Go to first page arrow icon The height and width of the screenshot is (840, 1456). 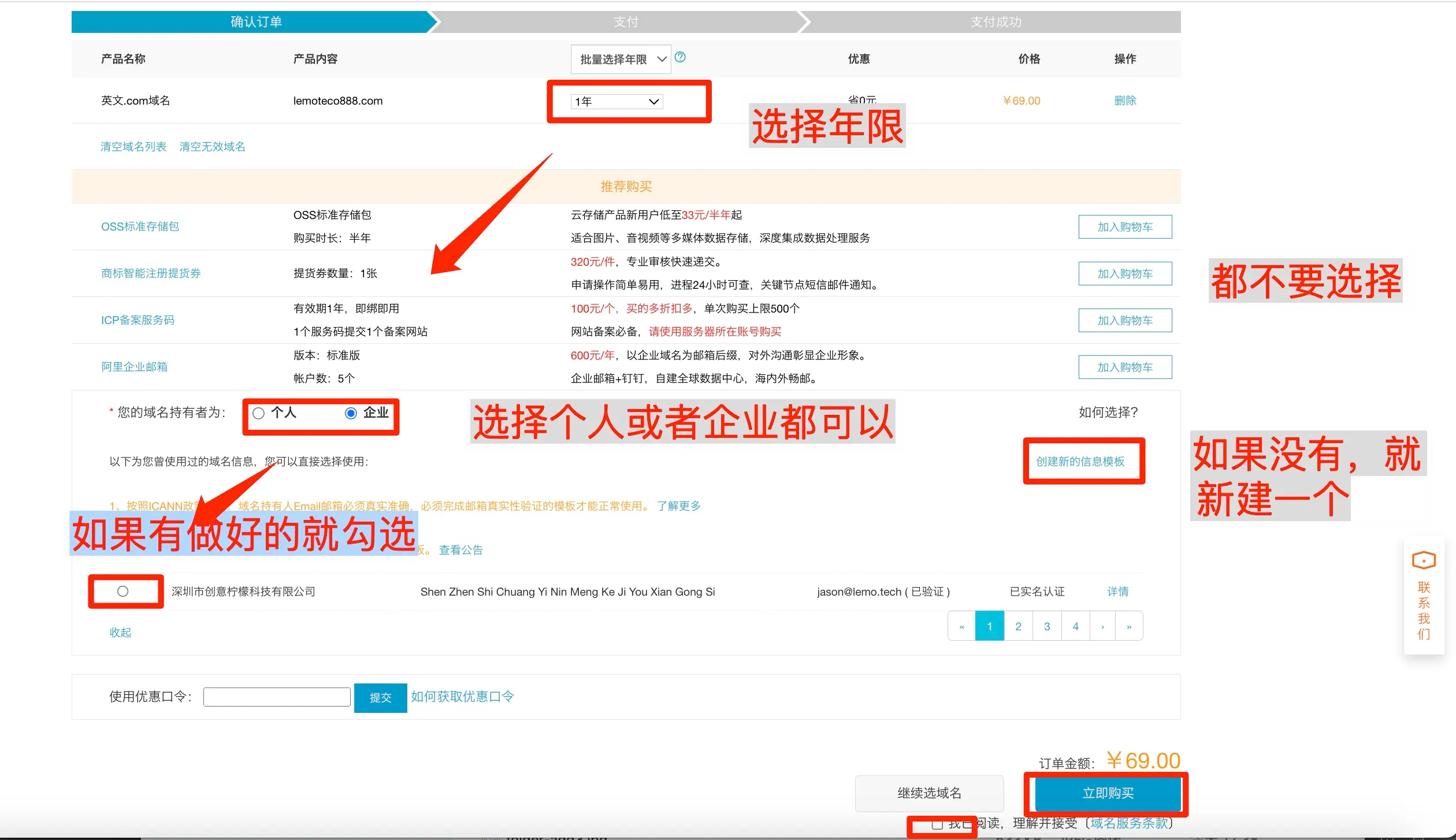click(961, 626)
